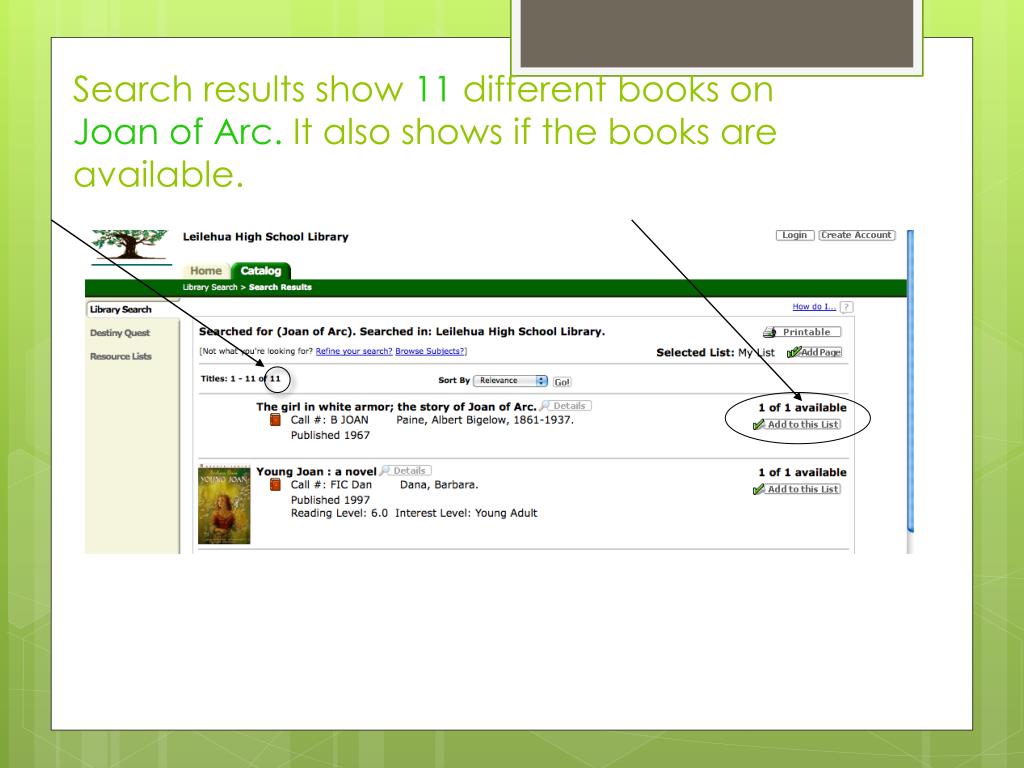Image resolution: width=1024 pixels, height=768 pixels.
Task: Click the red book icon for FIC Dan
Action: (x=275, y=485)
